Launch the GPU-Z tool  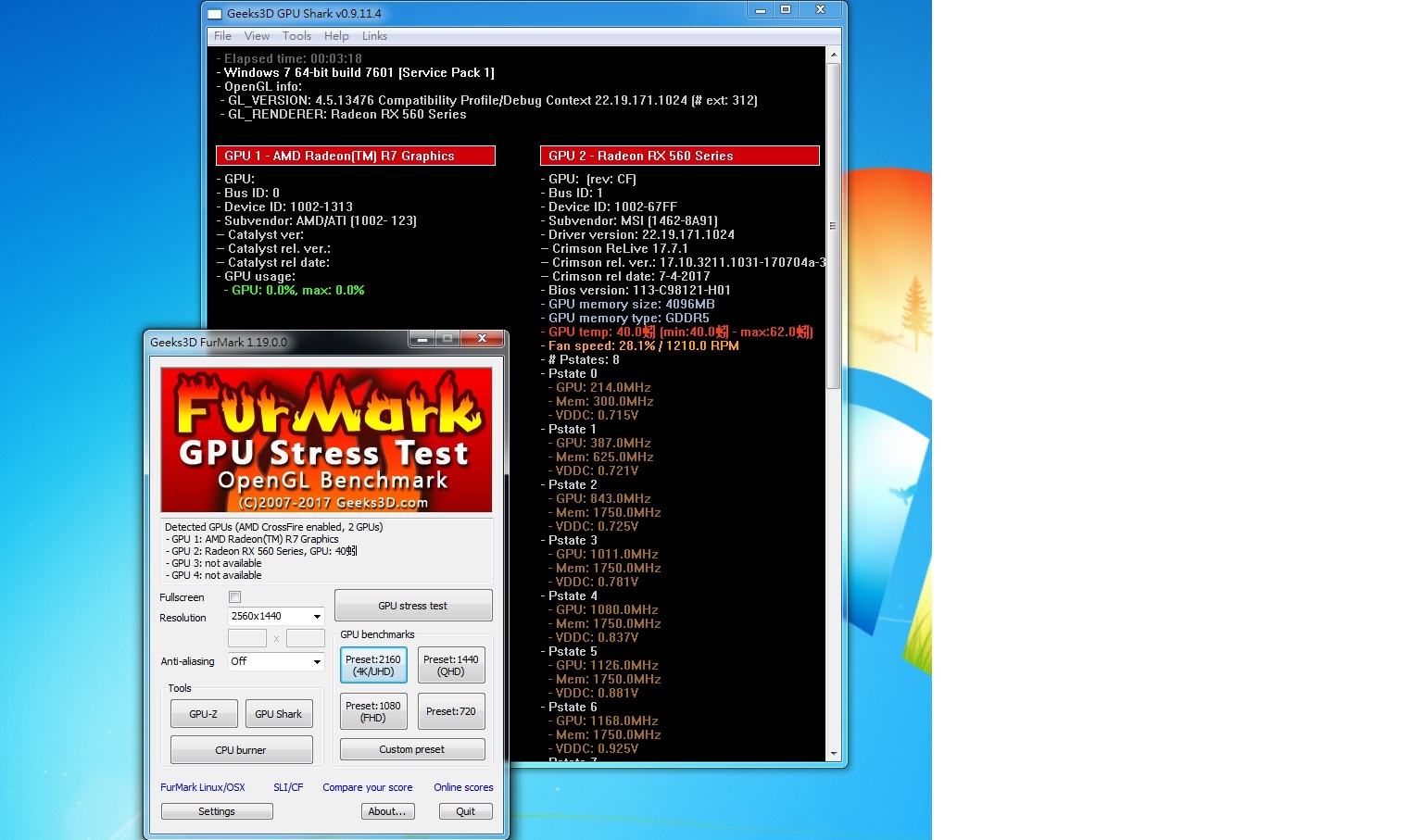204,714
